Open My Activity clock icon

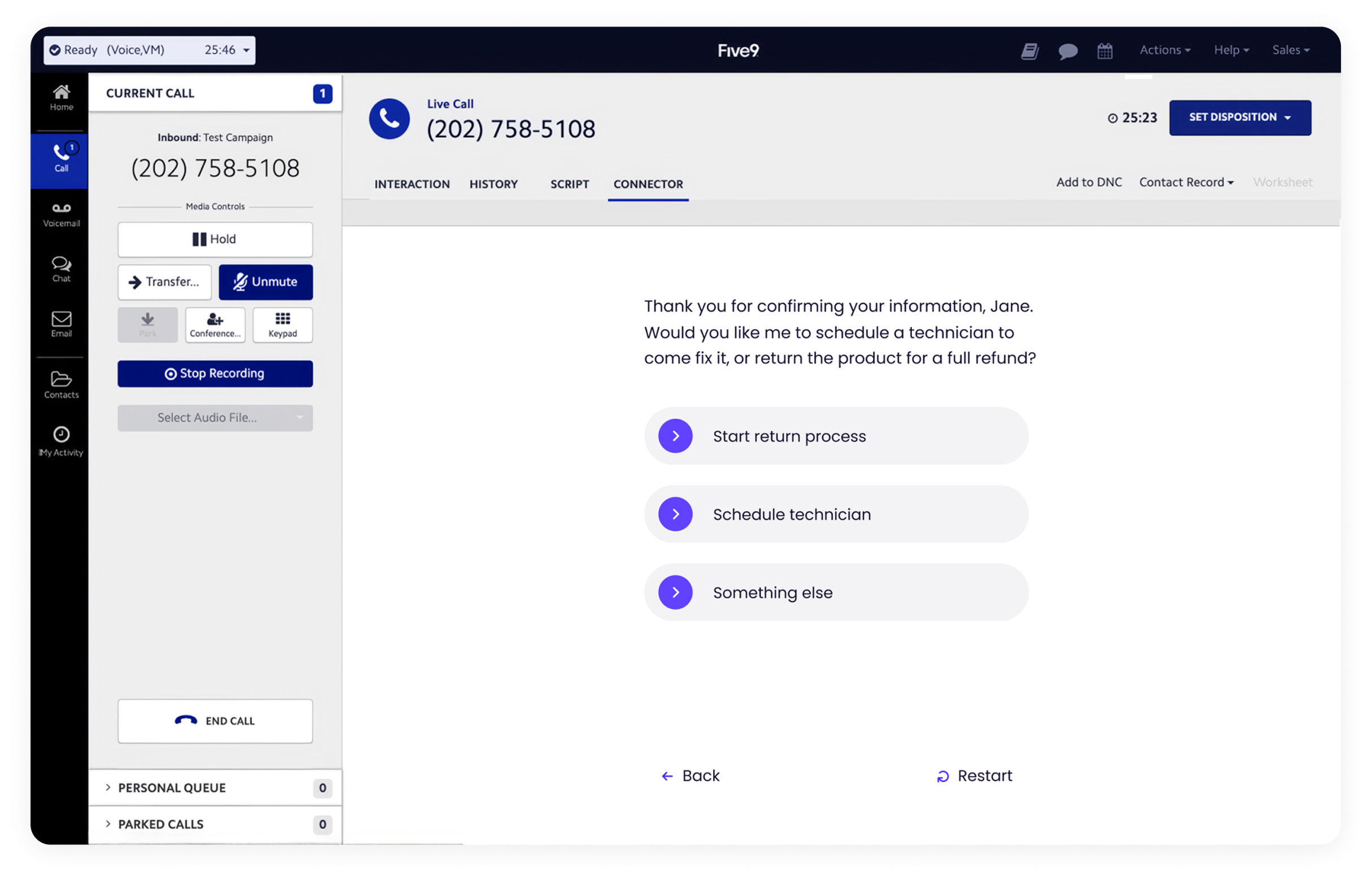(x=61, y=441)
